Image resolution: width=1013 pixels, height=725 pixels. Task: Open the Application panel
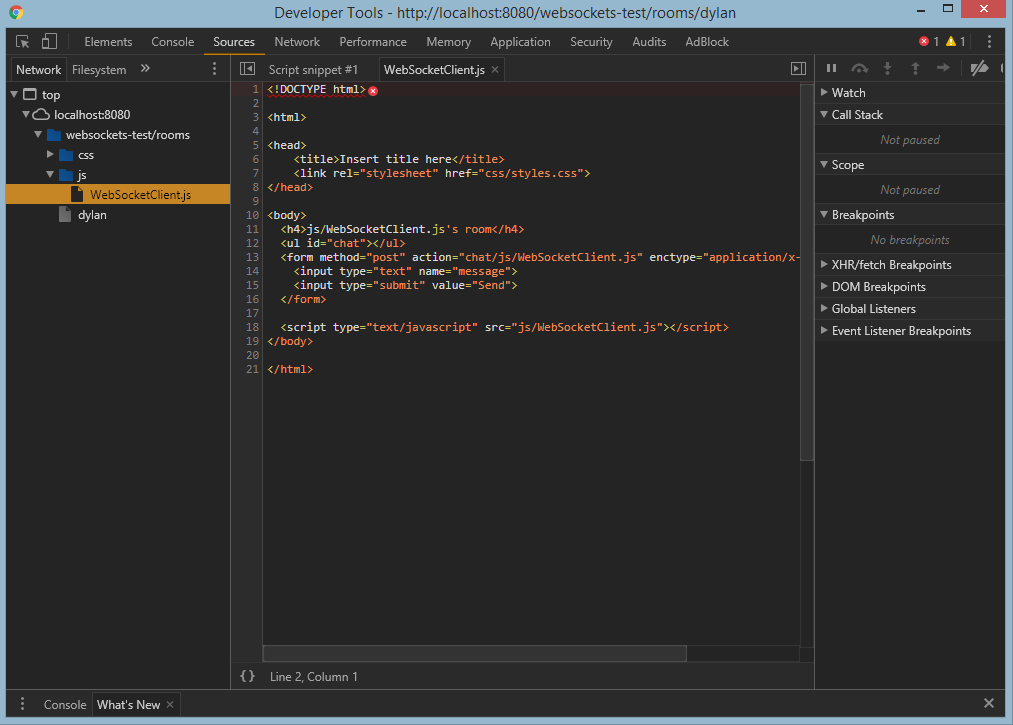[x=520, y=42]
